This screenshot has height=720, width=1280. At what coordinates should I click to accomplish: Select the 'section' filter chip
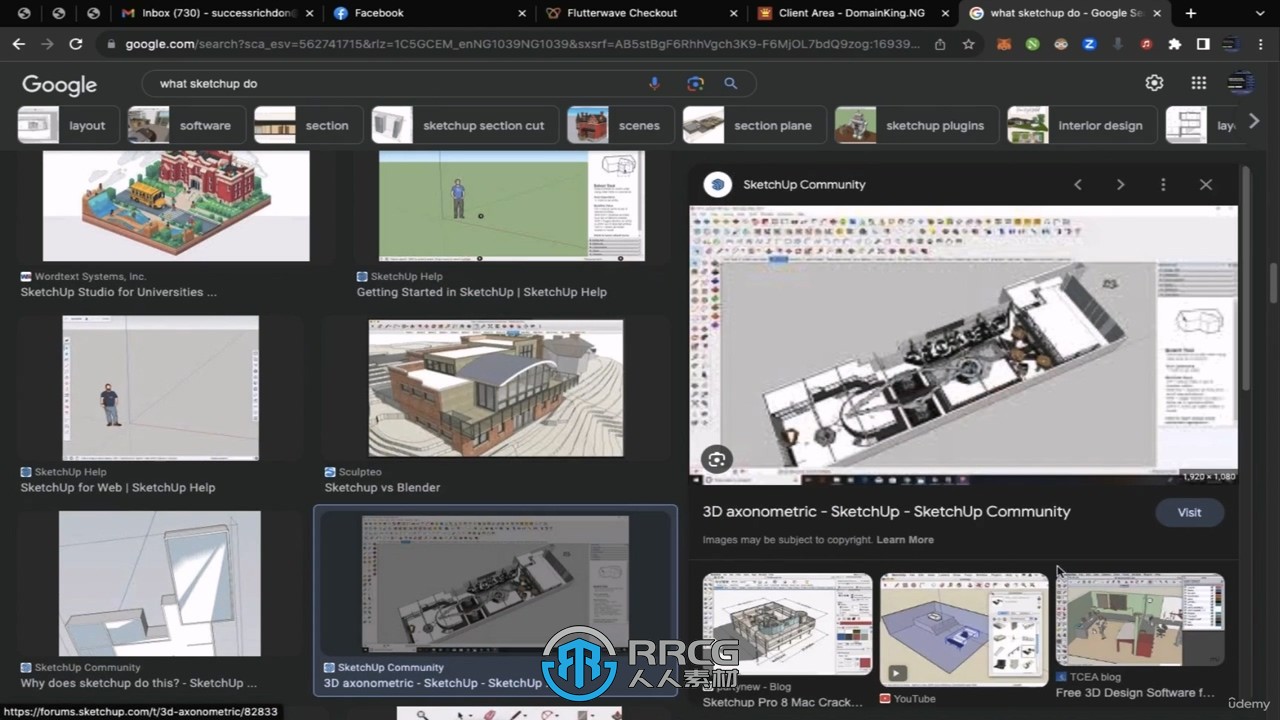[x=307, y=125]
